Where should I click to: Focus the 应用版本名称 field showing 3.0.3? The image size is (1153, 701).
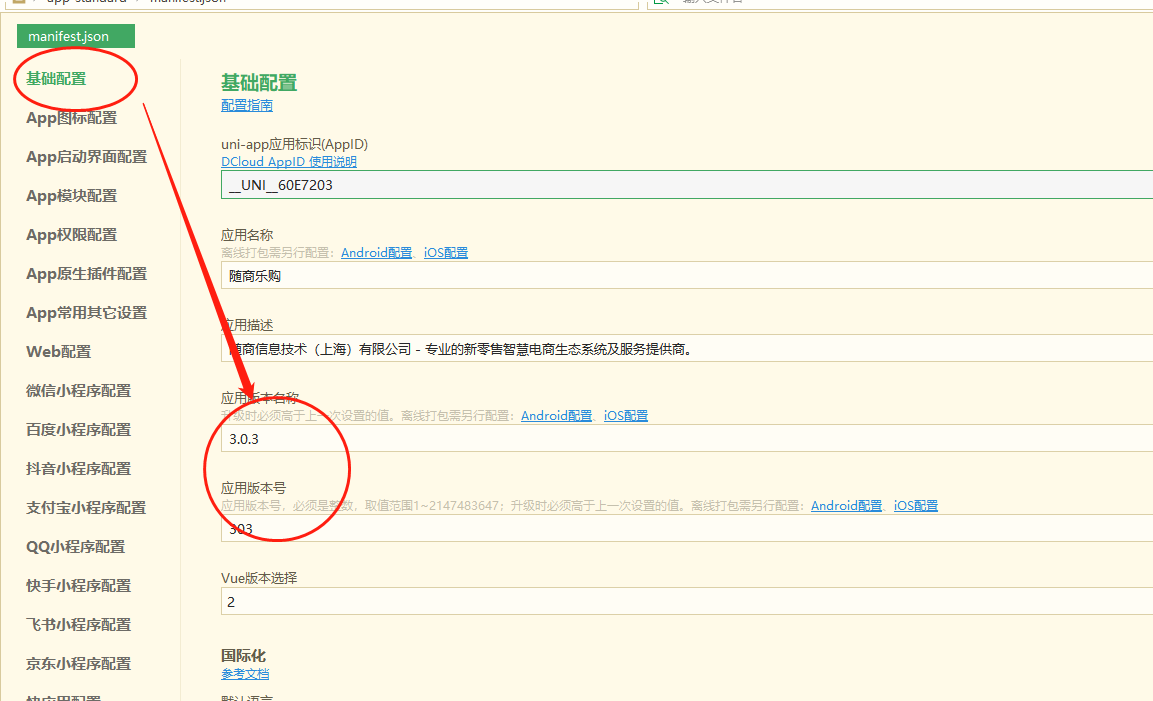pos(686,439)
